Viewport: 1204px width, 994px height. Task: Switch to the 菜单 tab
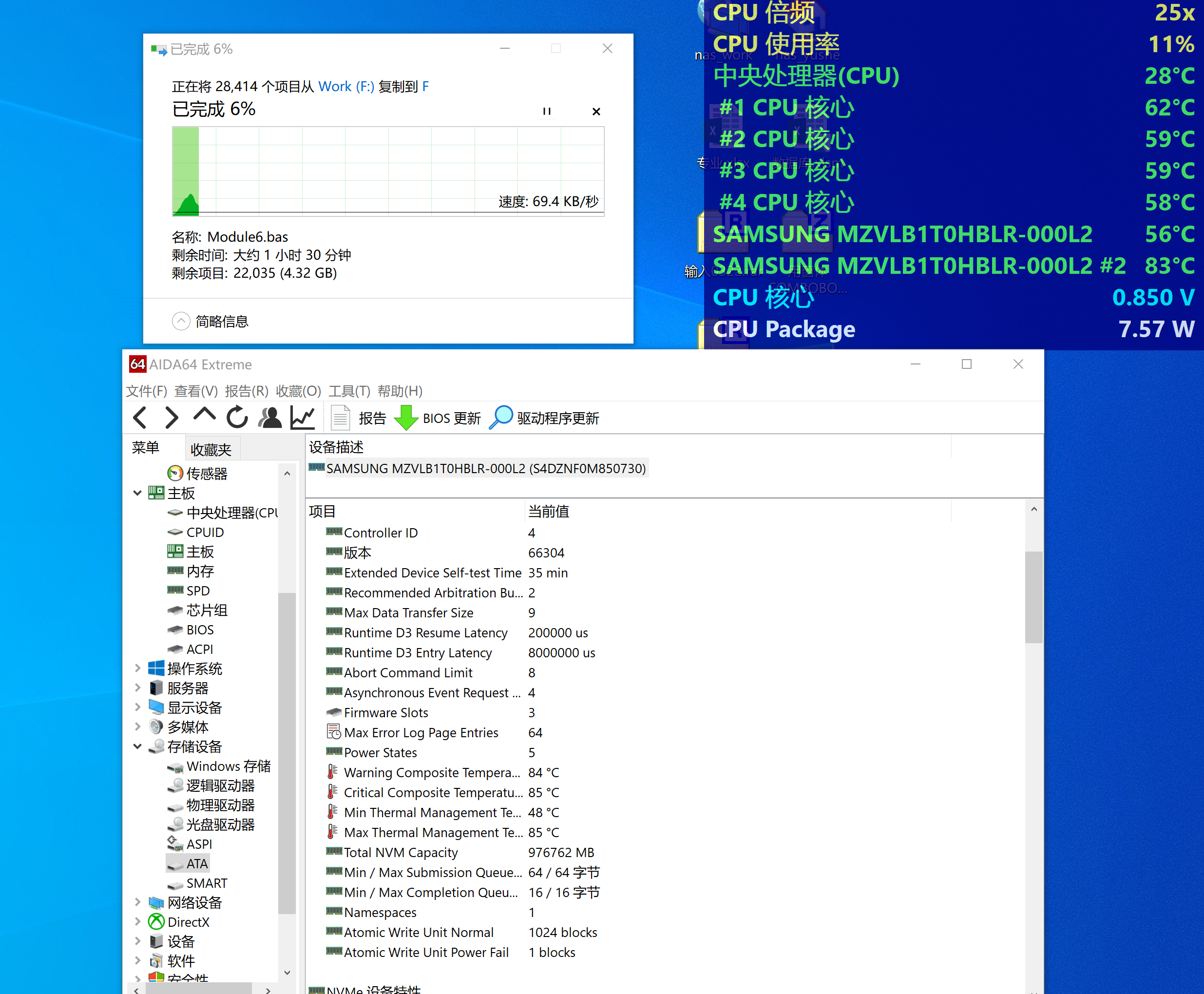click(146, 448)
